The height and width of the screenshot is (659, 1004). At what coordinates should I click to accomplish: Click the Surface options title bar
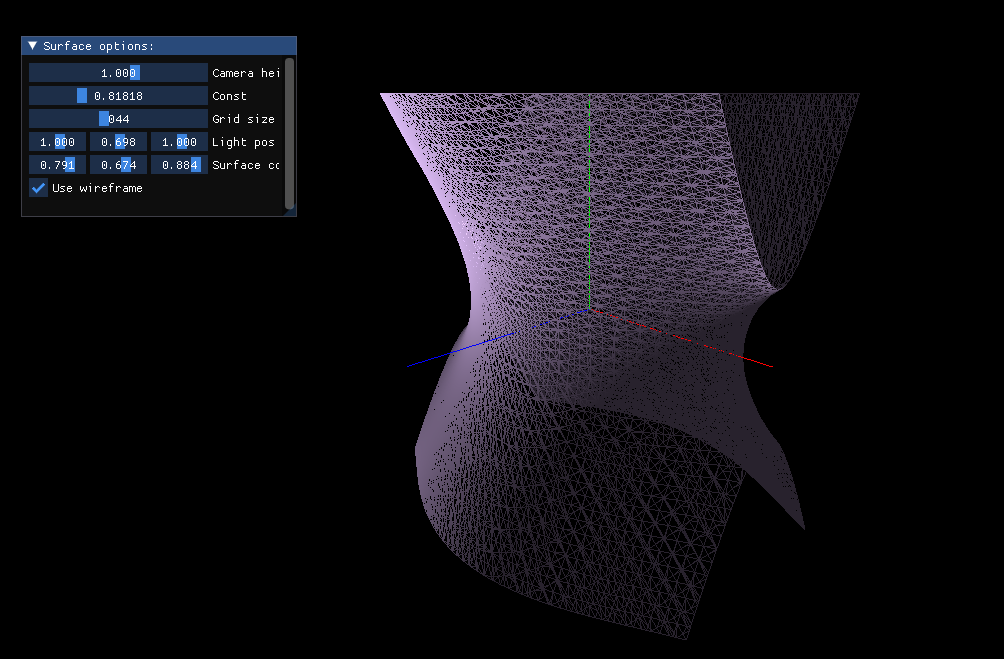(159, 46)
